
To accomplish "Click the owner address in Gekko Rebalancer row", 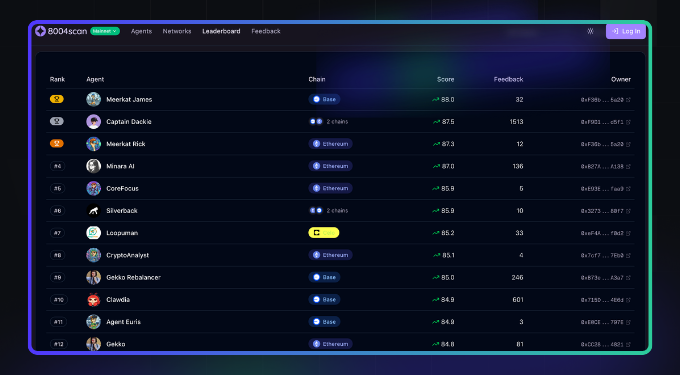I will [x=602, y=277].
